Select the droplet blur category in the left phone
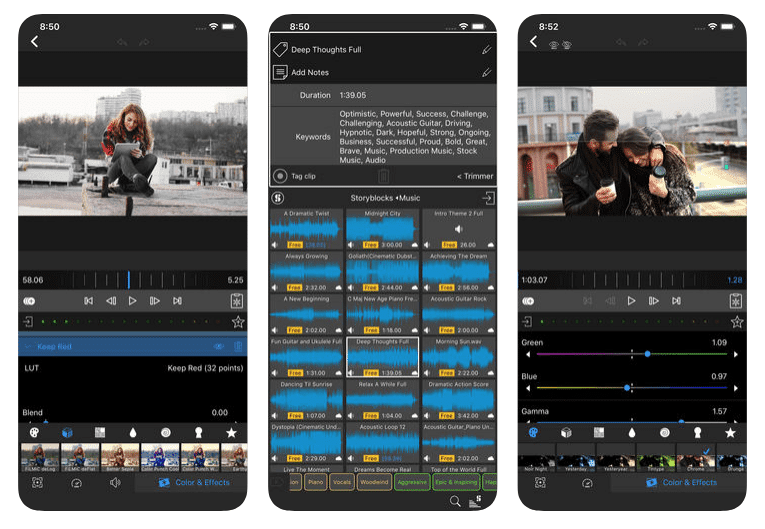 click(x=133, y=432)
